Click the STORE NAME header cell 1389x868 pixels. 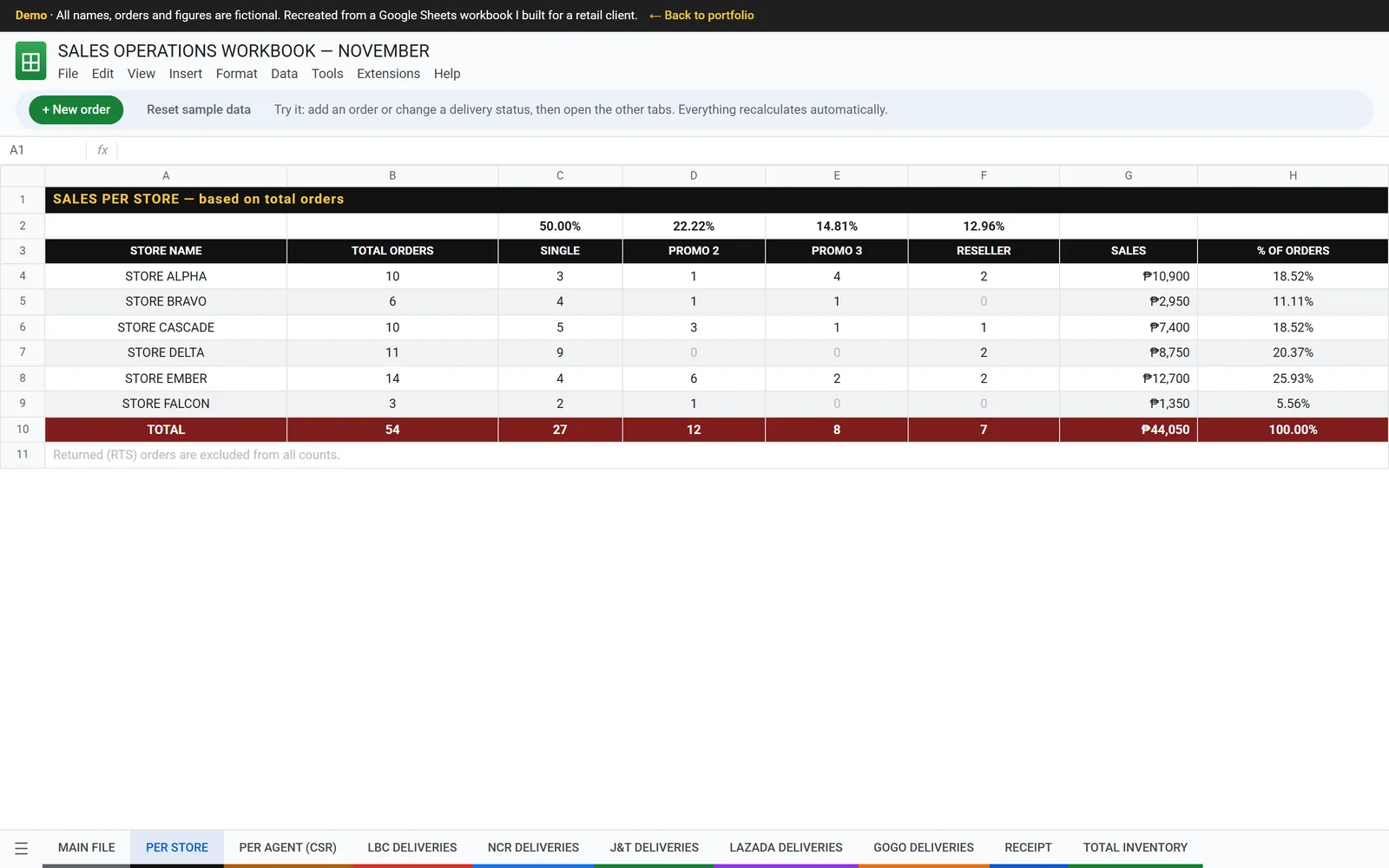pos(166,251)
